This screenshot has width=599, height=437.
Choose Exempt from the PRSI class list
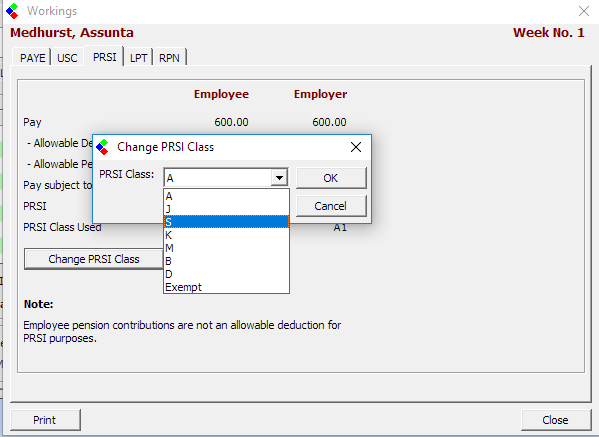click(x=226, y=287)
